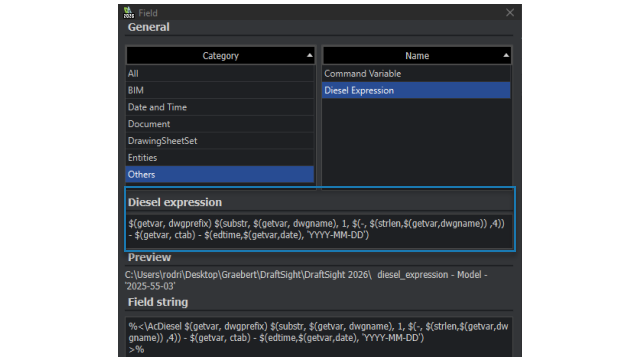Click the DraftSight 2026 app icon
The height and width of the screenshot is (360, 640).
[129, 12]
